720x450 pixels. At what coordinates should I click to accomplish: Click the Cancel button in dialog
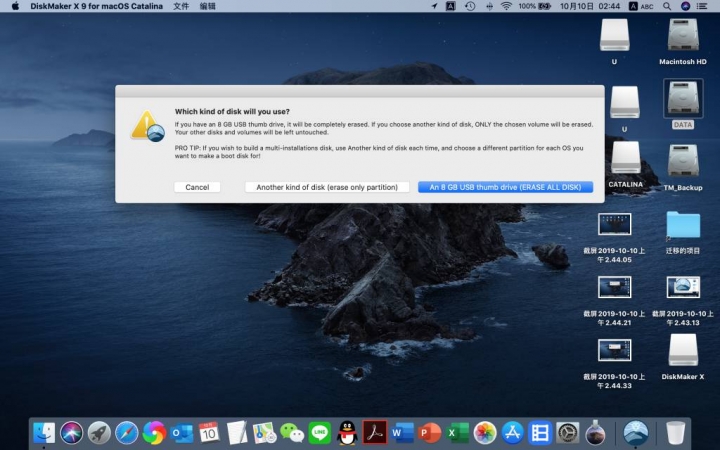(197, 187)
